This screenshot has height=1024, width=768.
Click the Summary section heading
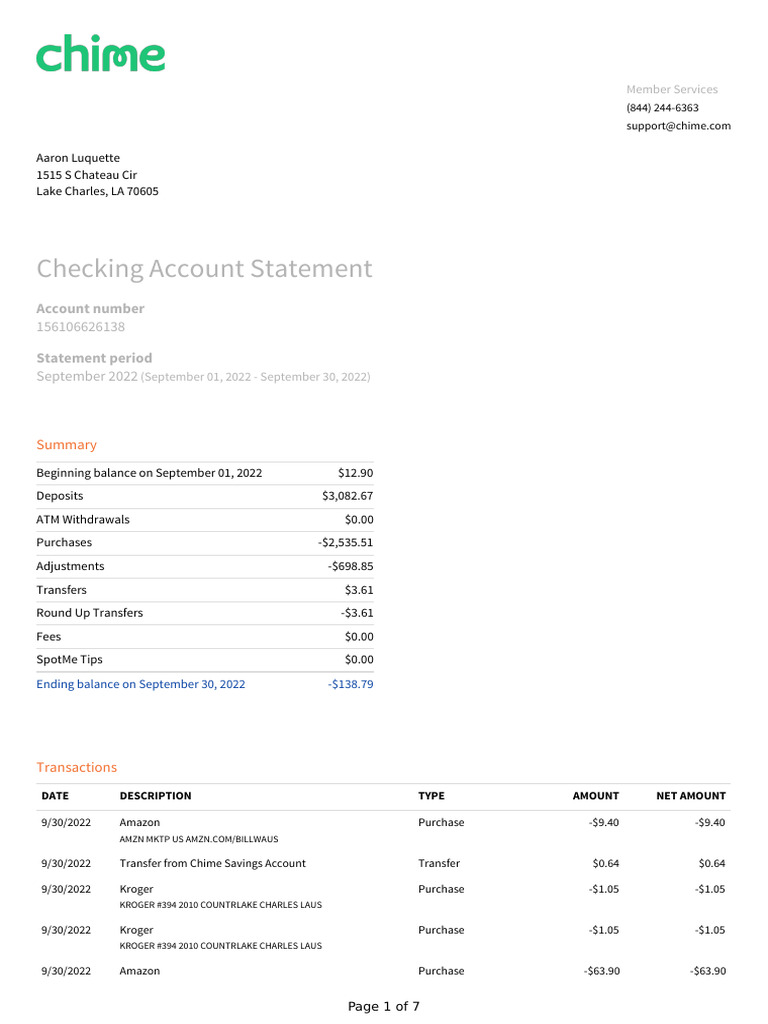tap(67, 445)
